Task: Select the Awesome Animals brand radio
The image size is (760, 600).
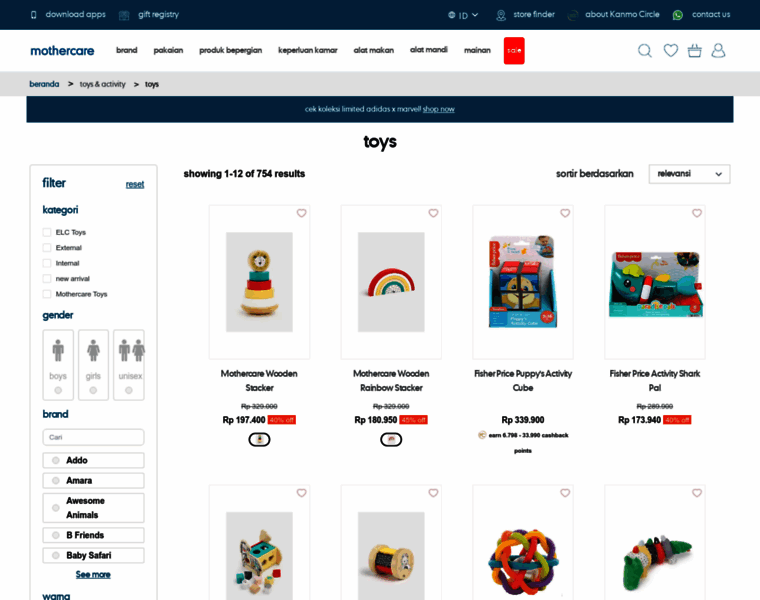Action: (x=56, y=508)
